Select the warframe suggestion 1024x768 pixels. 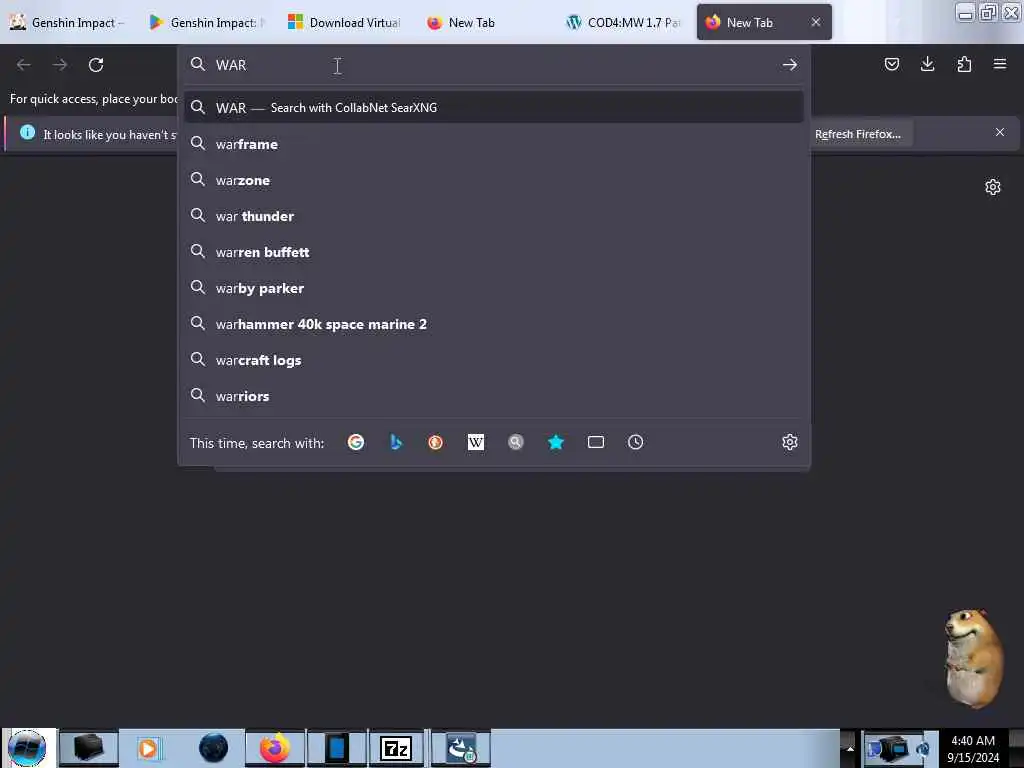[493, 144]
